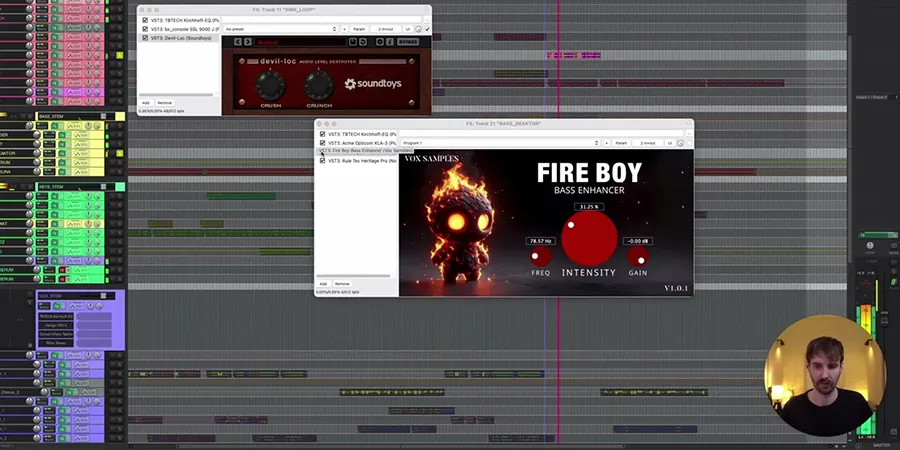Open TBTECH Kirchhoff-EQ slot on VOX_STEM track
The image size is (900, 450).
point(56,316)
